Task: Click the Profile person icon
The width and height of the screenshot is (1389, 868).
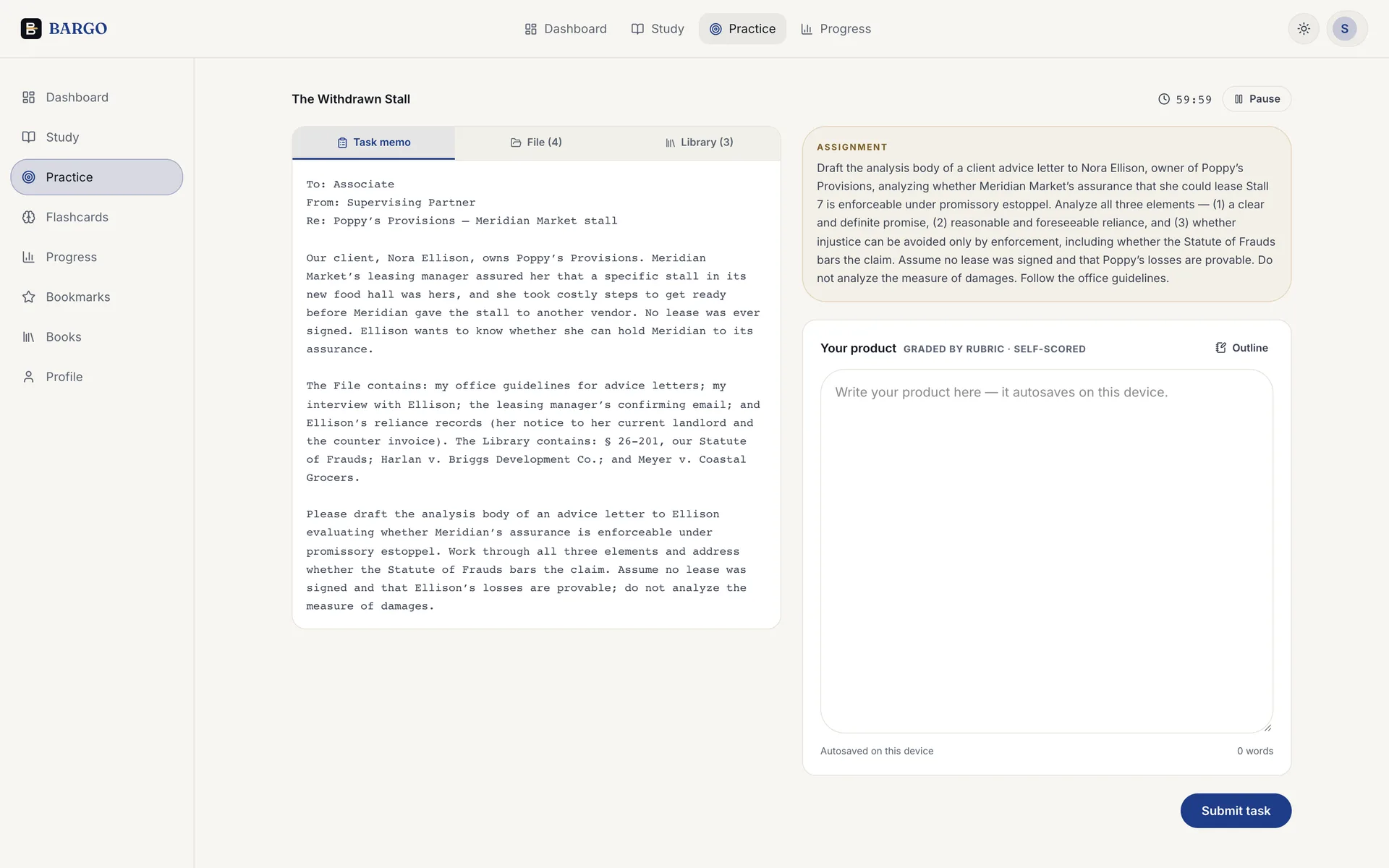Action: (x=29, y=377)
